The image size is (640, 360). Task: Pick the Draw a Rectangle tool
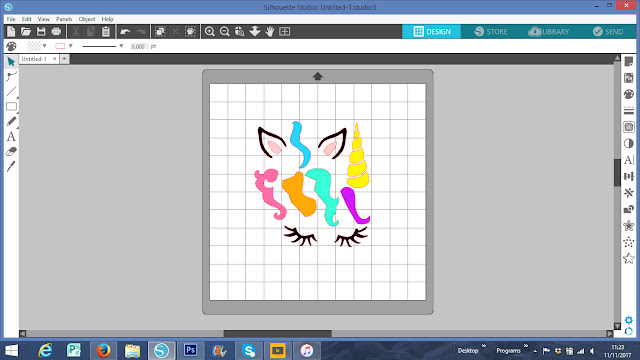11,107
